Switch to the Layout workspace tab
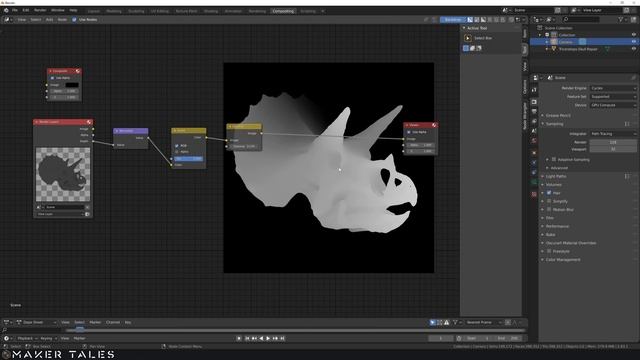Image resolution: width=640 pixels, height=360 pixels. coord(93,11)
